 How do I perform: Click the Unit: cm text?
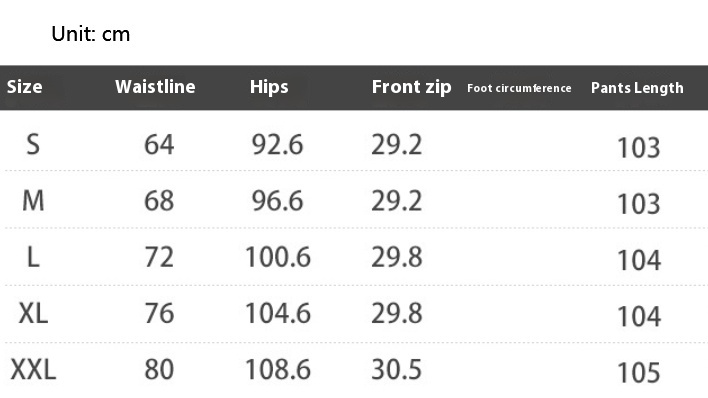91,34
